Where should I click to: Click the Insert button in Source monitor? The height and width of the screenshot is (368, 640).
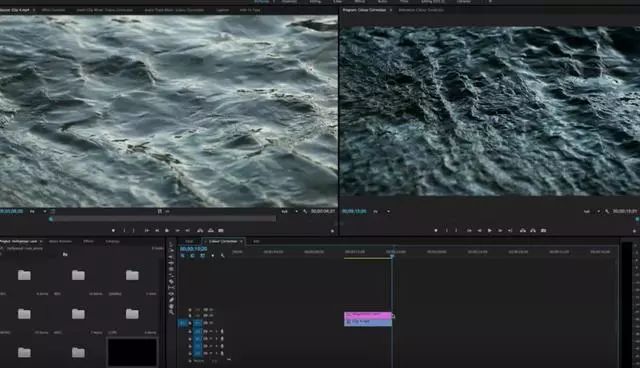coord(200,231)
